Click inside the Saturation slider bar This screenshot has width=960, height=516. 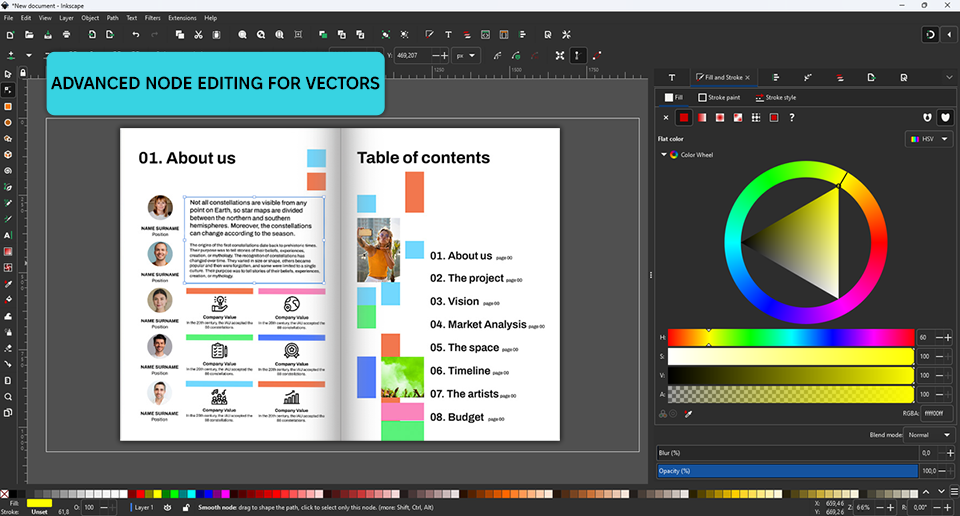[x=790, y=356]
